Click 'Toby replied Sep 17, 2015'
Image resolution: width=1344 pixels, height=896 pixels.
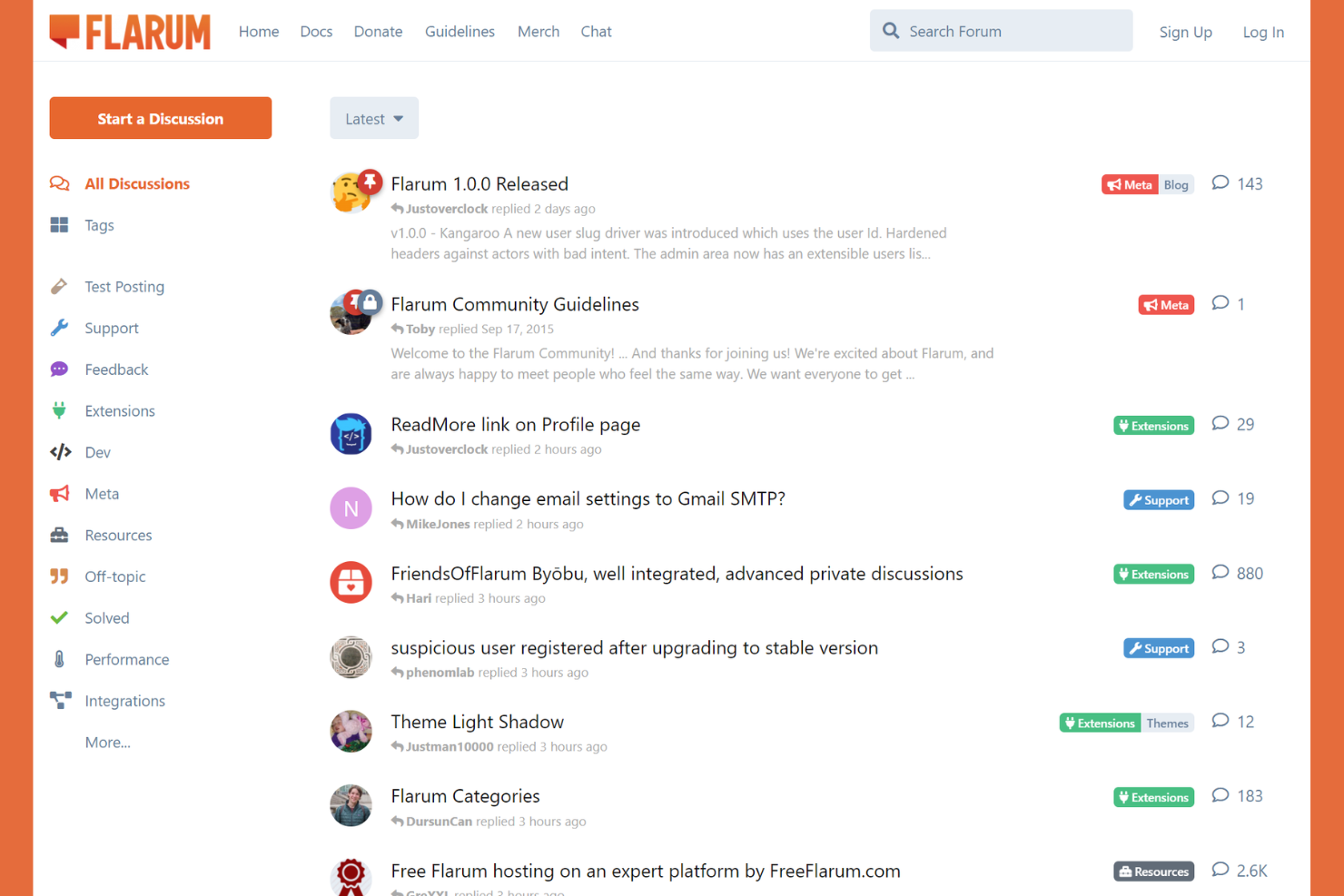click(472, 329)
